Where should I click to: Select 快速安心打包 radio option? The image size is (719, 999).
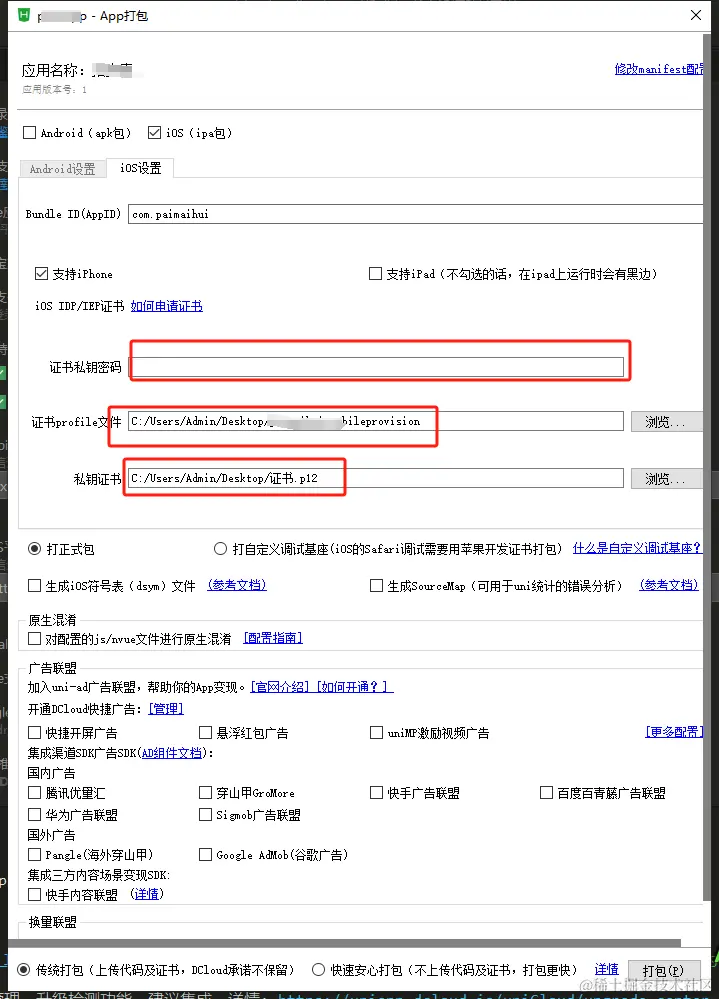(318, 969)
